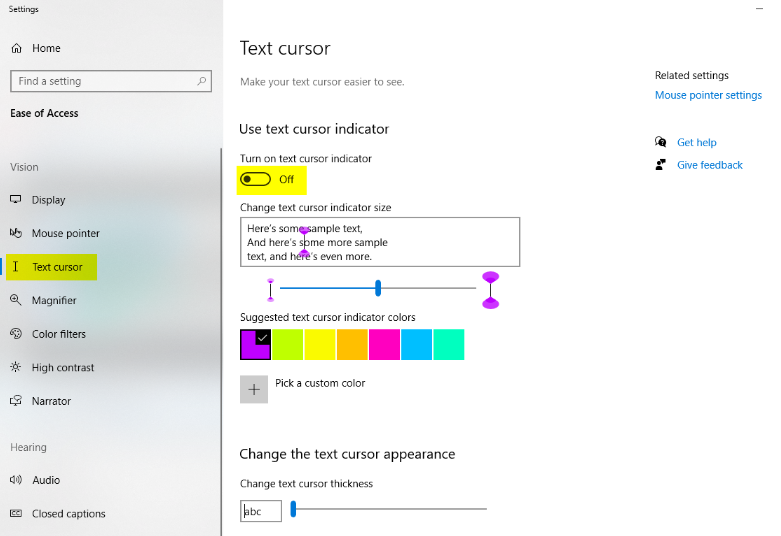Click the Give feedback link

tap(709, 165)
